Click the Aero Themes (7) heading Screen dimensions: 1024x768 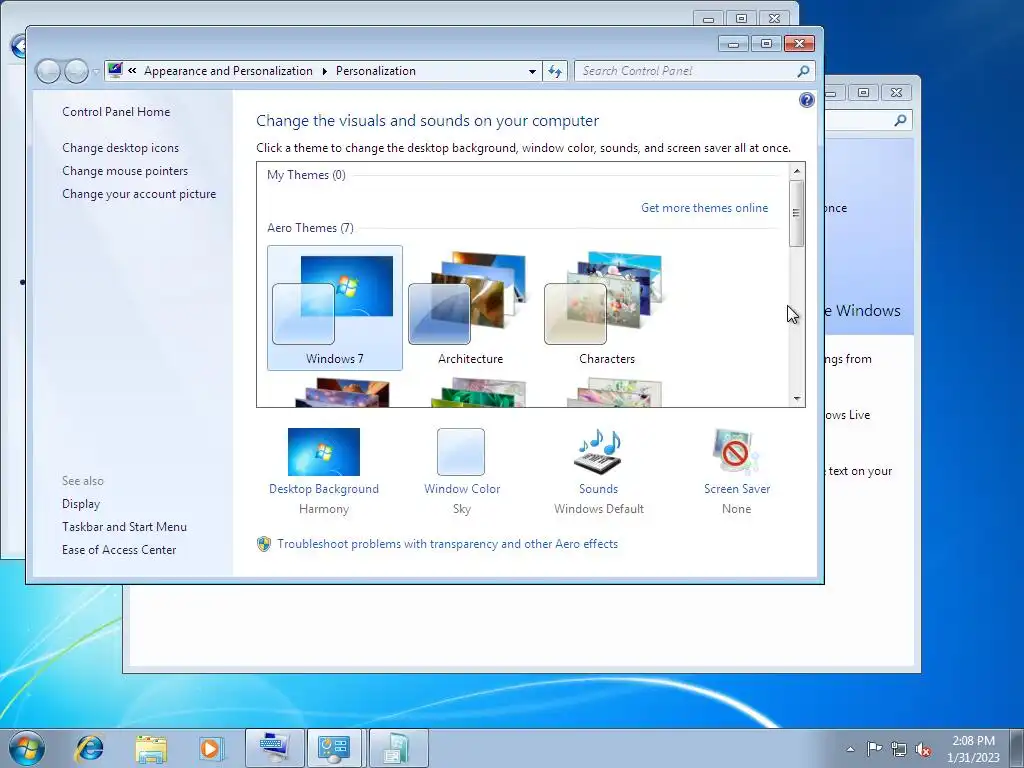pyautogui.click(x=310, y=228)
